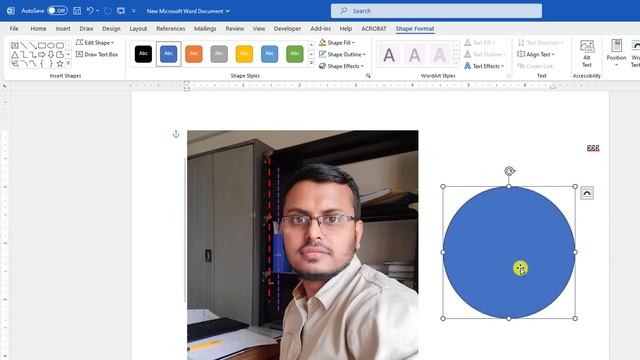Open the Position dropdown
This screenshot has height=360, width=640.
tap(616, 53)
